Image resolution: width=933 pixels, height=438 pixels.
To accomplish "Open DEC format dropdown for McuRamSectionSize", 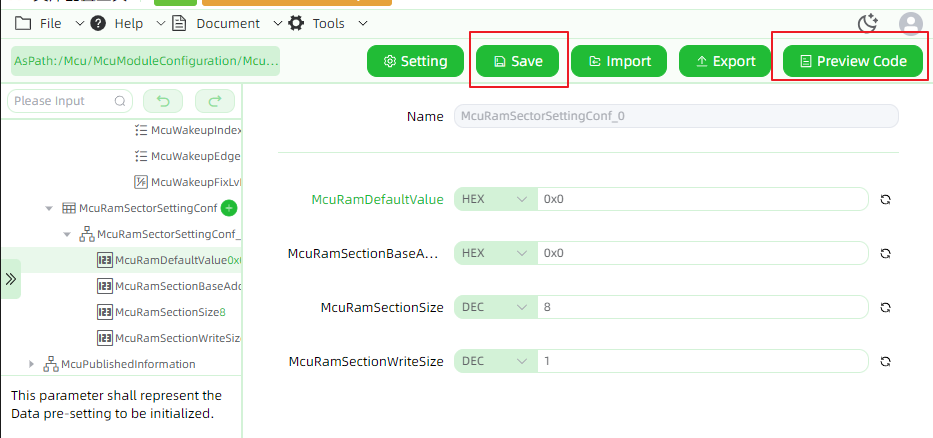I will 496,307.
